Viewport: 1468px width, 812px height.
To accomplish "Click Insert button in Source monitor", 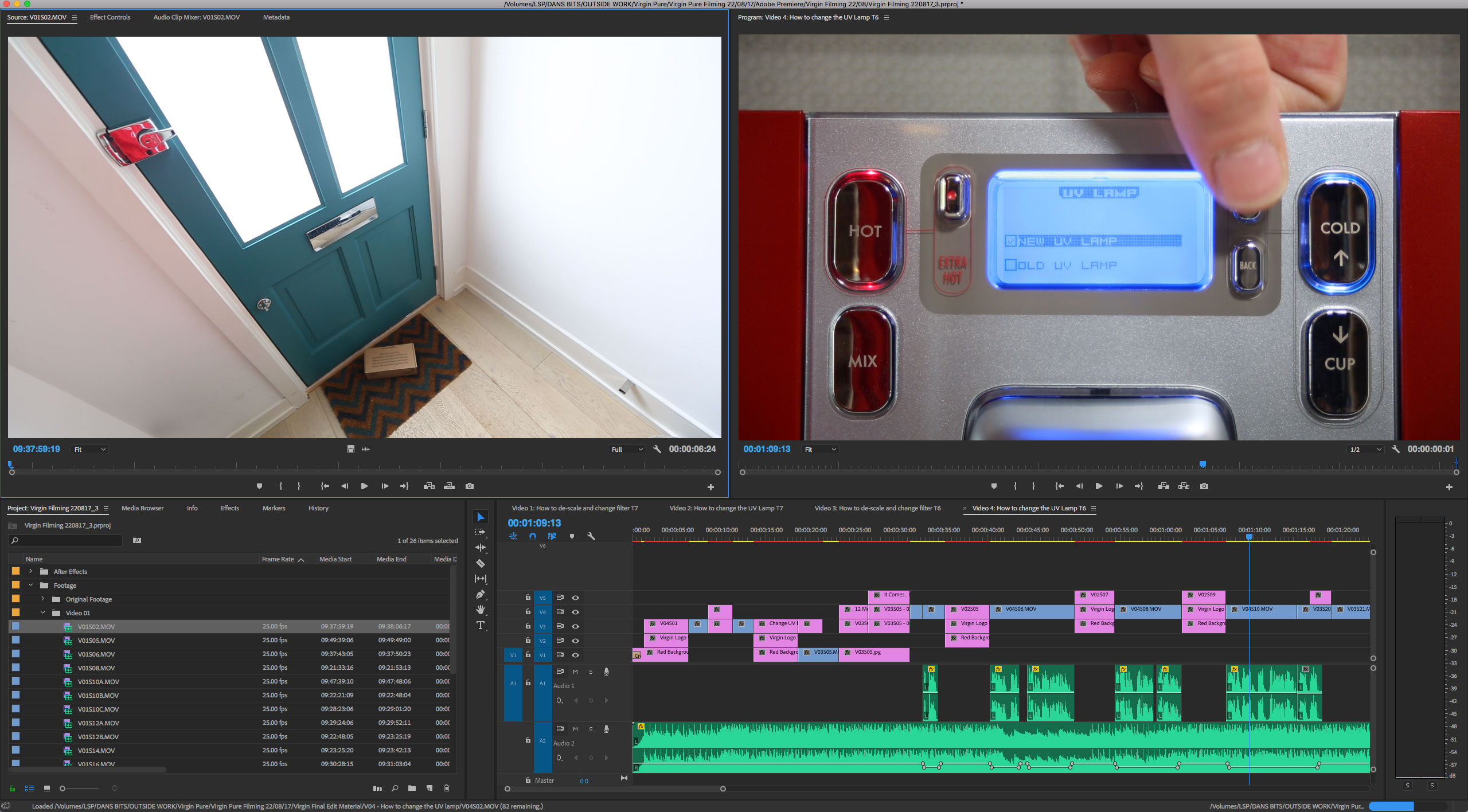I will 429,486.
